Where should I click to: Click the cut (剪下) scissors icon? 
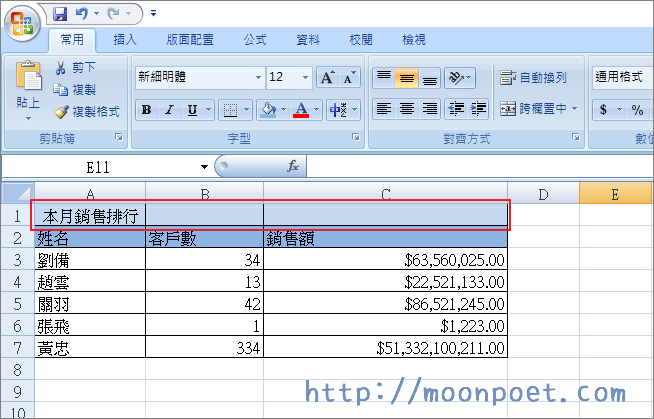pos(60,68)
